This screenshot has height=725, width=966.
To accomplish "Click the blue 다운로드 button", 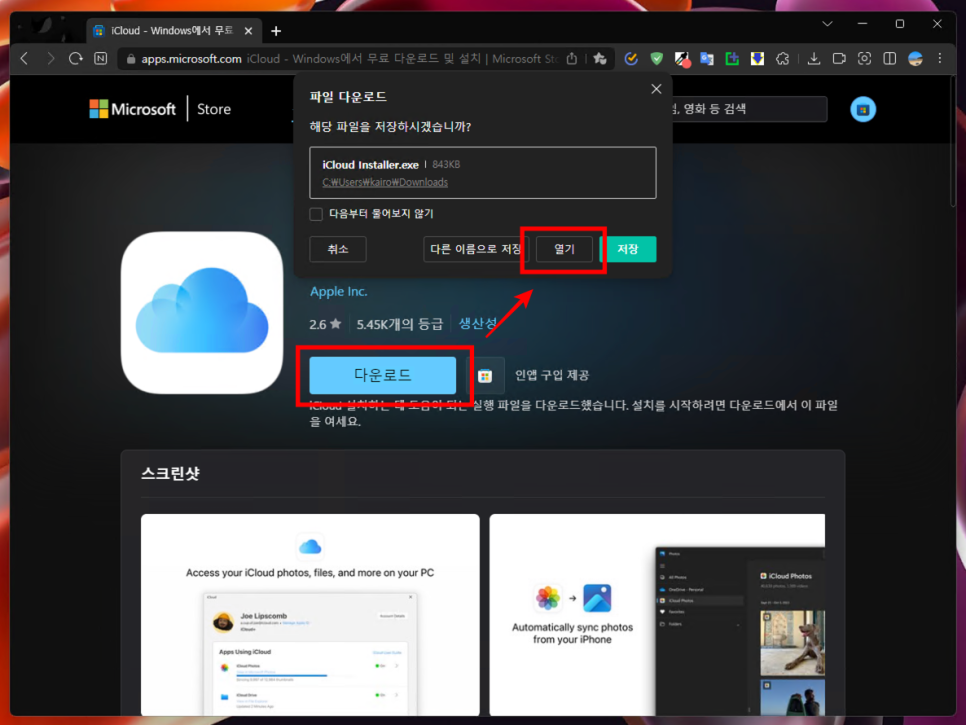I will coord(383,375).
